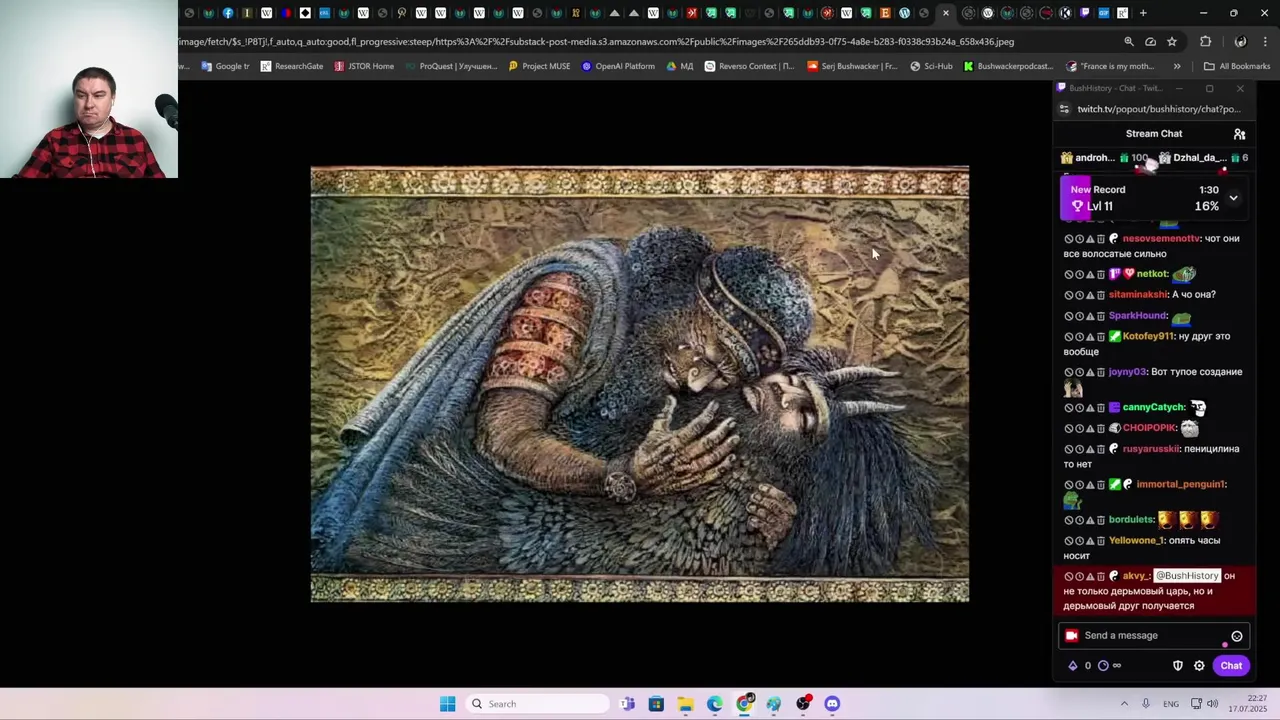1280x720 pixels.
Task: Open username immortal_penguin1 in chat
Action: [x=1180, y=484]
